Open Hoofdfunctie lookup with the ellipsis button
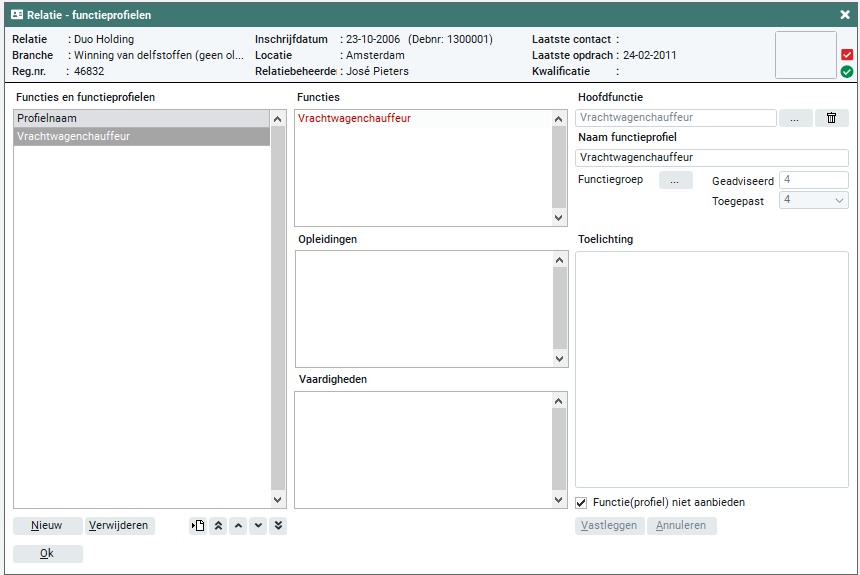The height and width of the screenshot is (575, 860). (x=794, y=118)
